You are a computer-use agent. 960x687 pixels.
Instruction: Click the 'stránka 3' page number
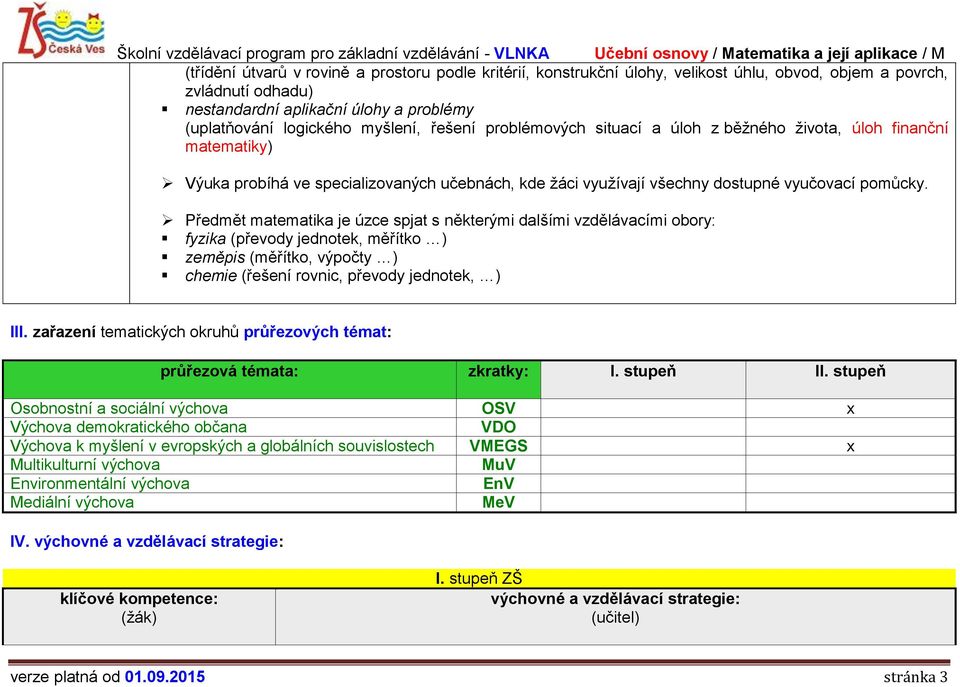[x=915, y=677]
